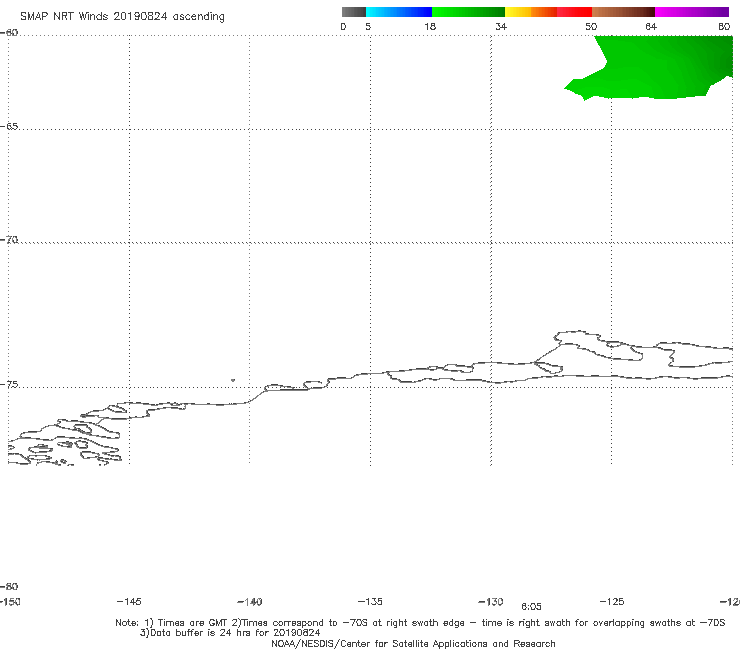Click the yellow-red 34-50 segment of color bar
This screenshot has height=650, width=740.
(548, 12)
